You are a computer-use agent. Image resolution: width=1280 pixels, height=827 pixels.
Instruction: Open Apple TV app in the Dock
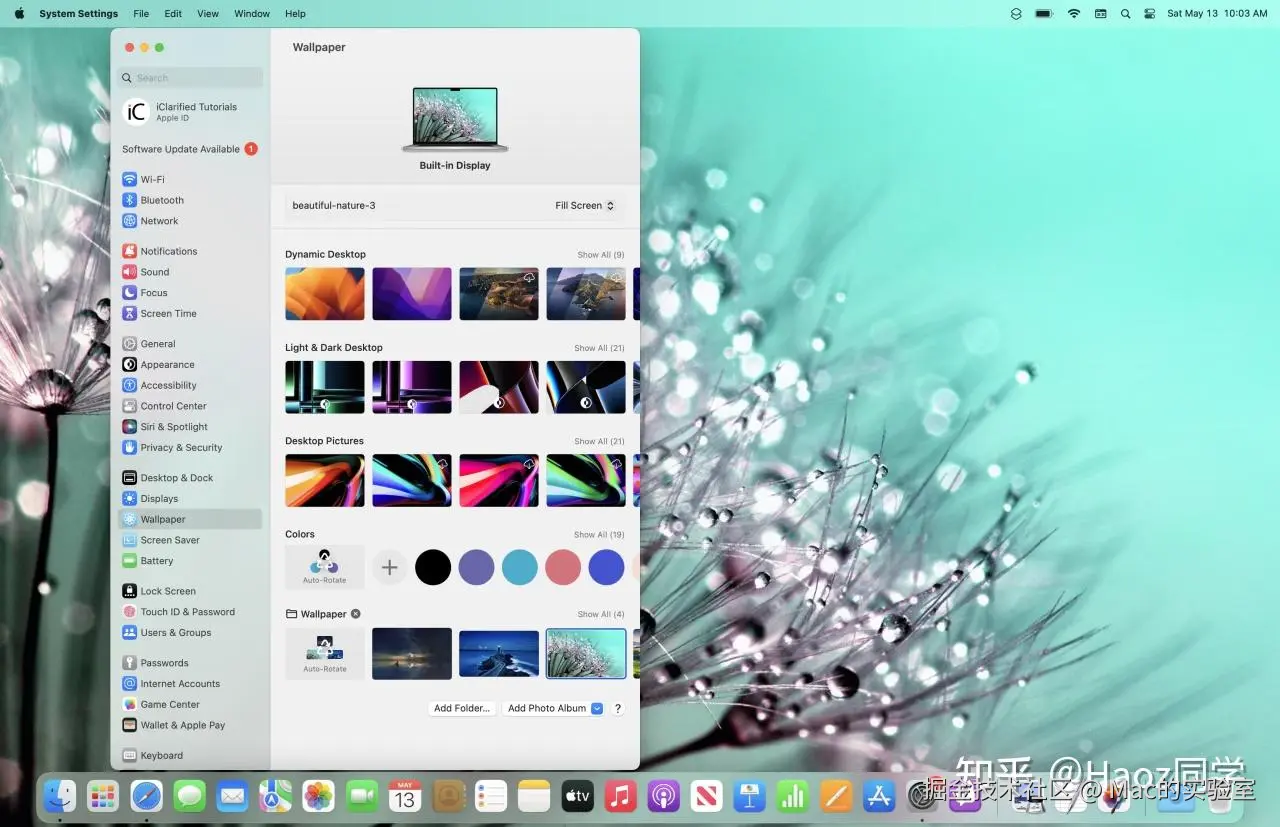[x=577, y=797]
